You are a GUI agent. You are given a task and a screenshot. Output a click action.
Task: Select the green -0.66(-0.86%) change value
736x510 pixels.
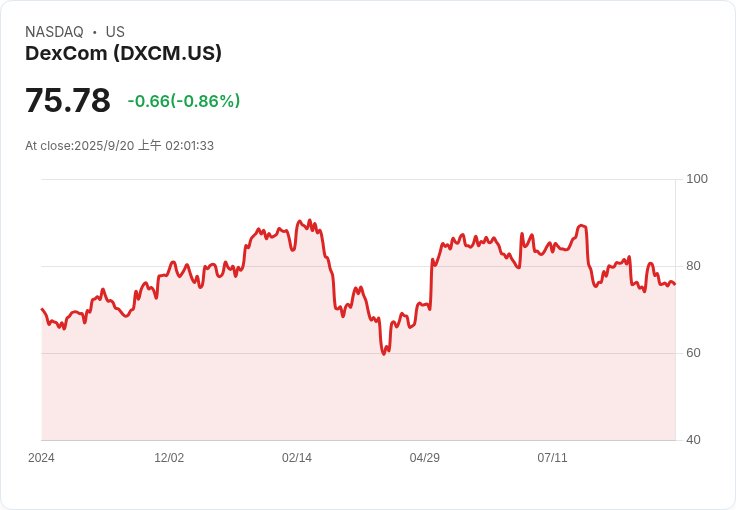184,101
